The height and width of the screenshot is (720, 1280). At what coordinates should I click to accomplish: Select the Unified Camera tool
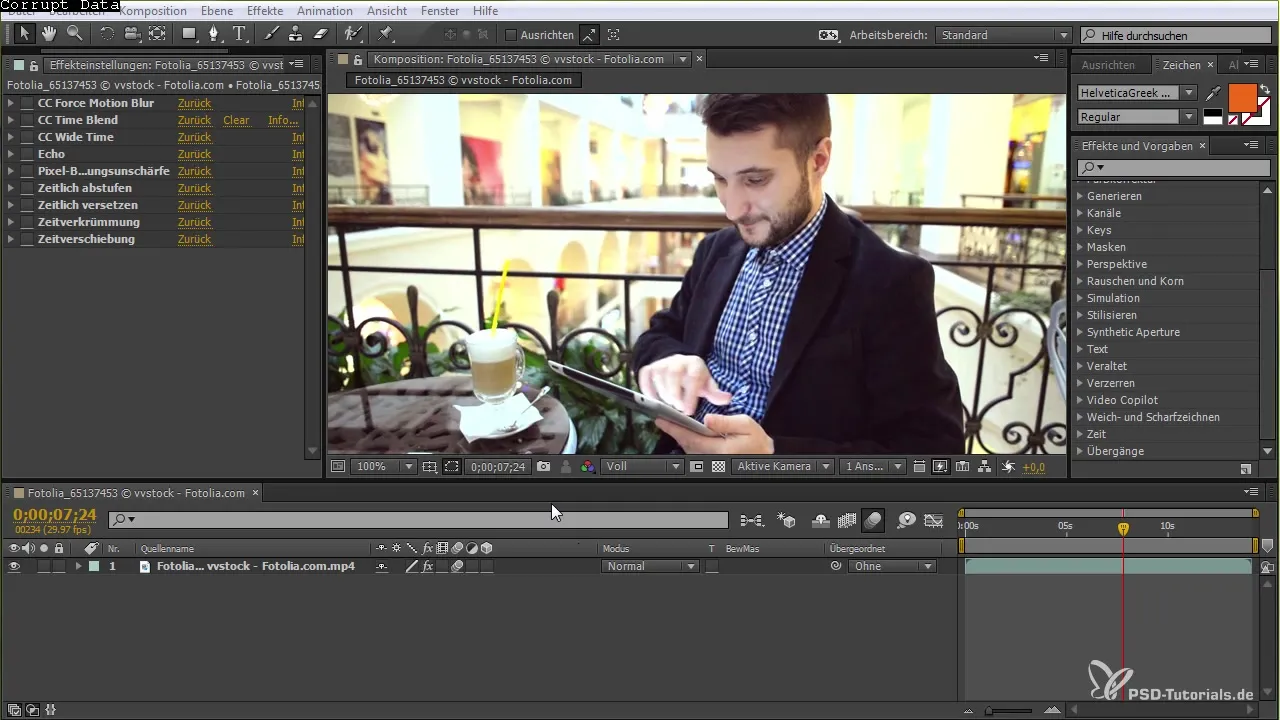(x=131, y=34)
